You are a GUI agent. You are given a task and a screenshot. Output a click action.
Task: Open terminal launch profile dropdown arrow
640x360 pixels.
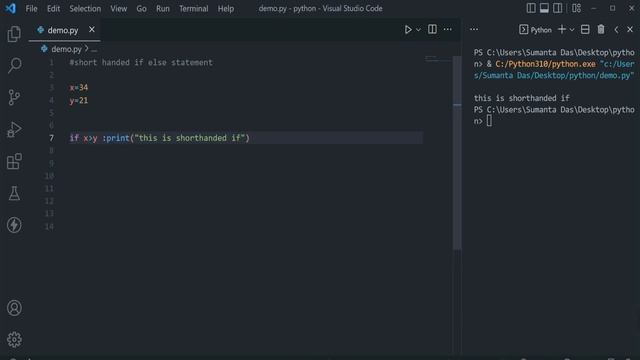pos(572,30)
